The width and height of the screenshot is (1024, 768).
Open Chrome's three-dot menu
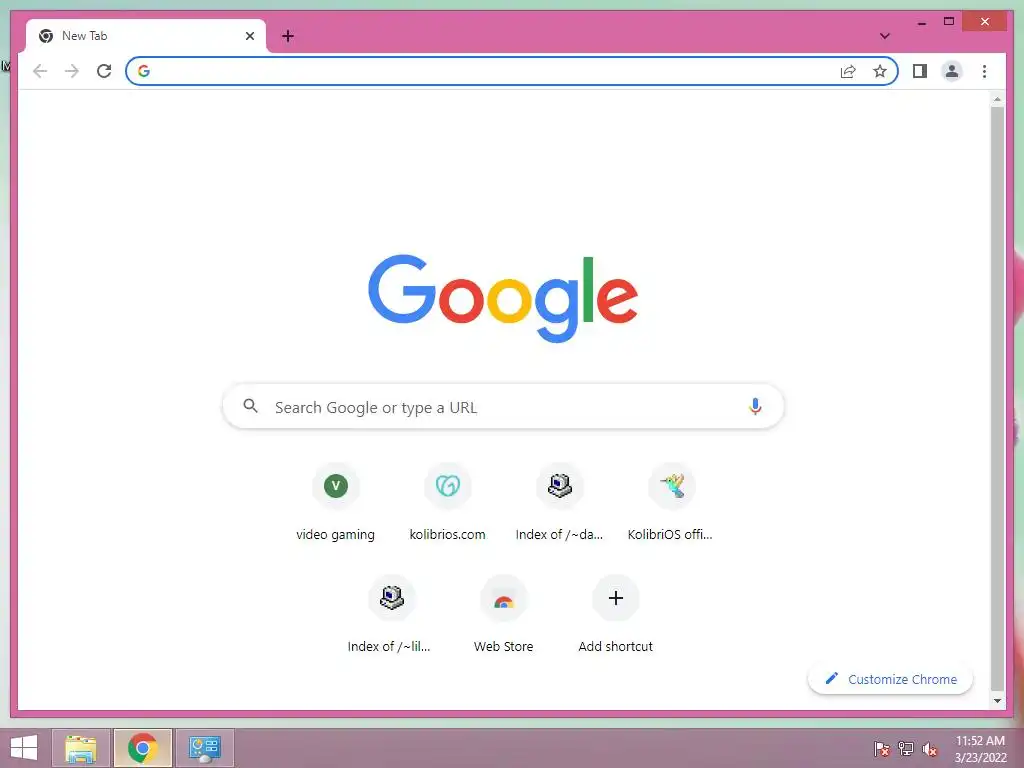(984, 71)
